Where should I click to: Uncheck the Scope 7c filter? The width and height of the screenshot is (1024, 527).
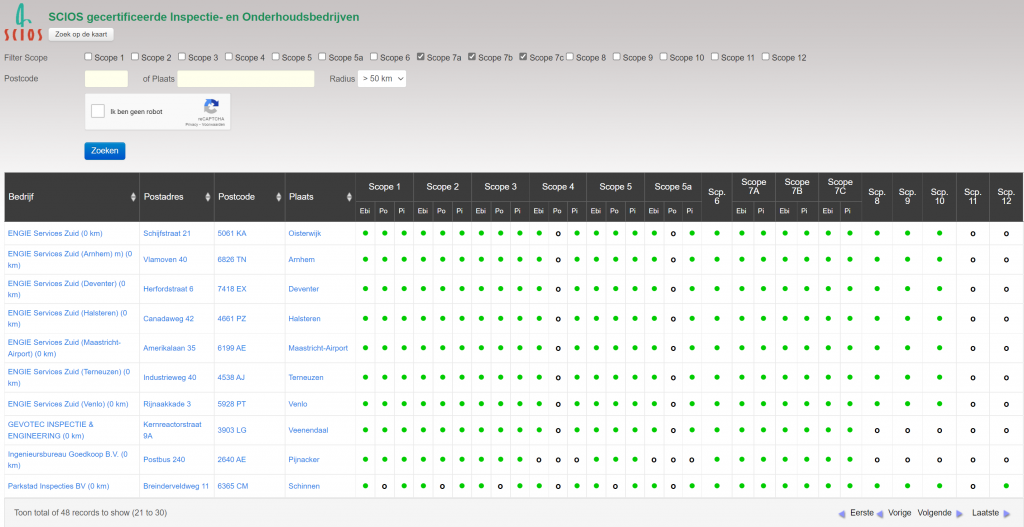(523, 57)
